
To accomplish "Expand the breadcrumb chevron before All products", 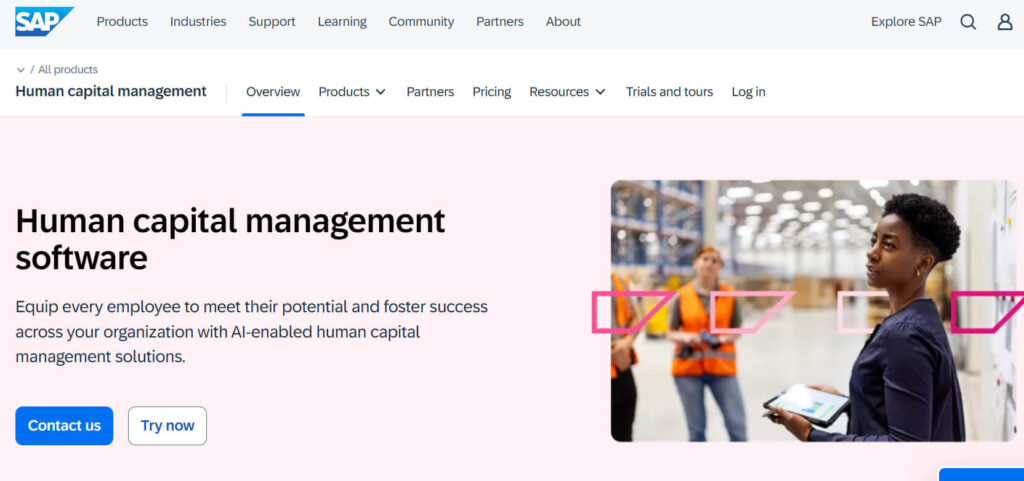I will click(21, 70).
